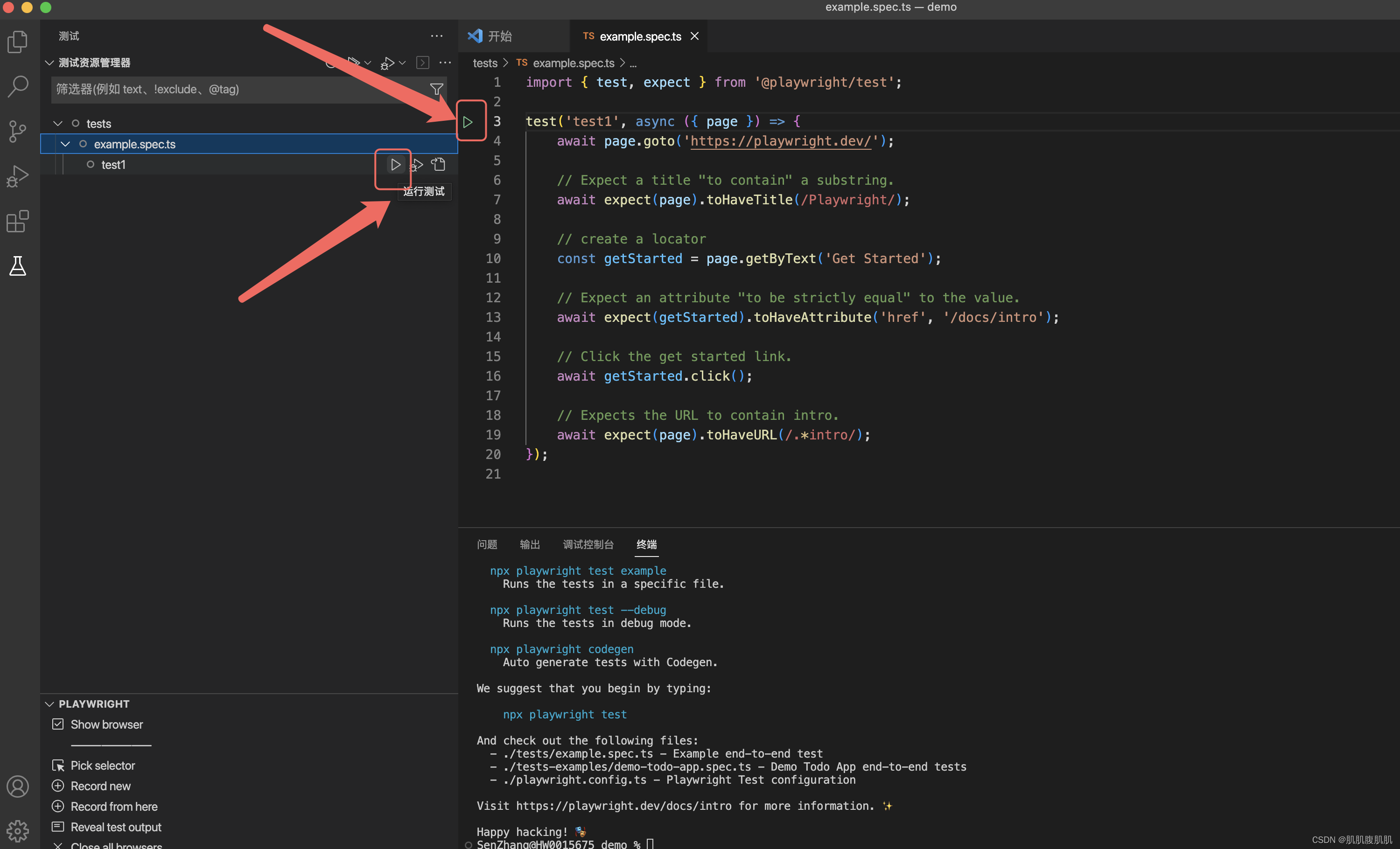Viewport: 1400px width, 849px height.
Task: Select the tests row in test tree
Action: 249,123
